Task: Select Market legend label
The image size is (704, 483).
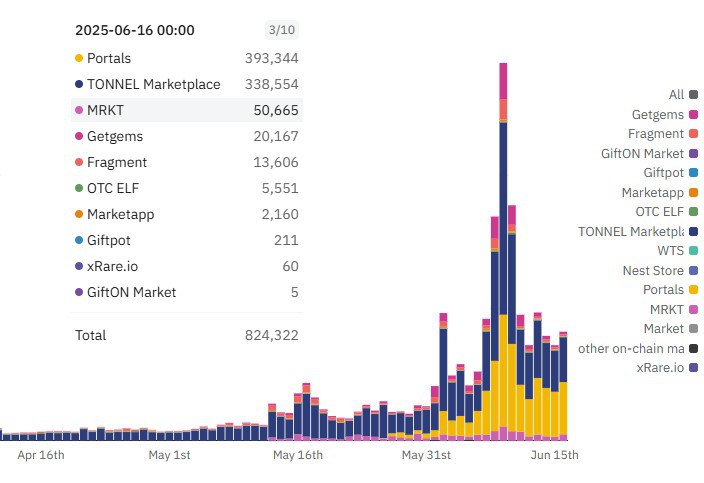Action: 663,329
